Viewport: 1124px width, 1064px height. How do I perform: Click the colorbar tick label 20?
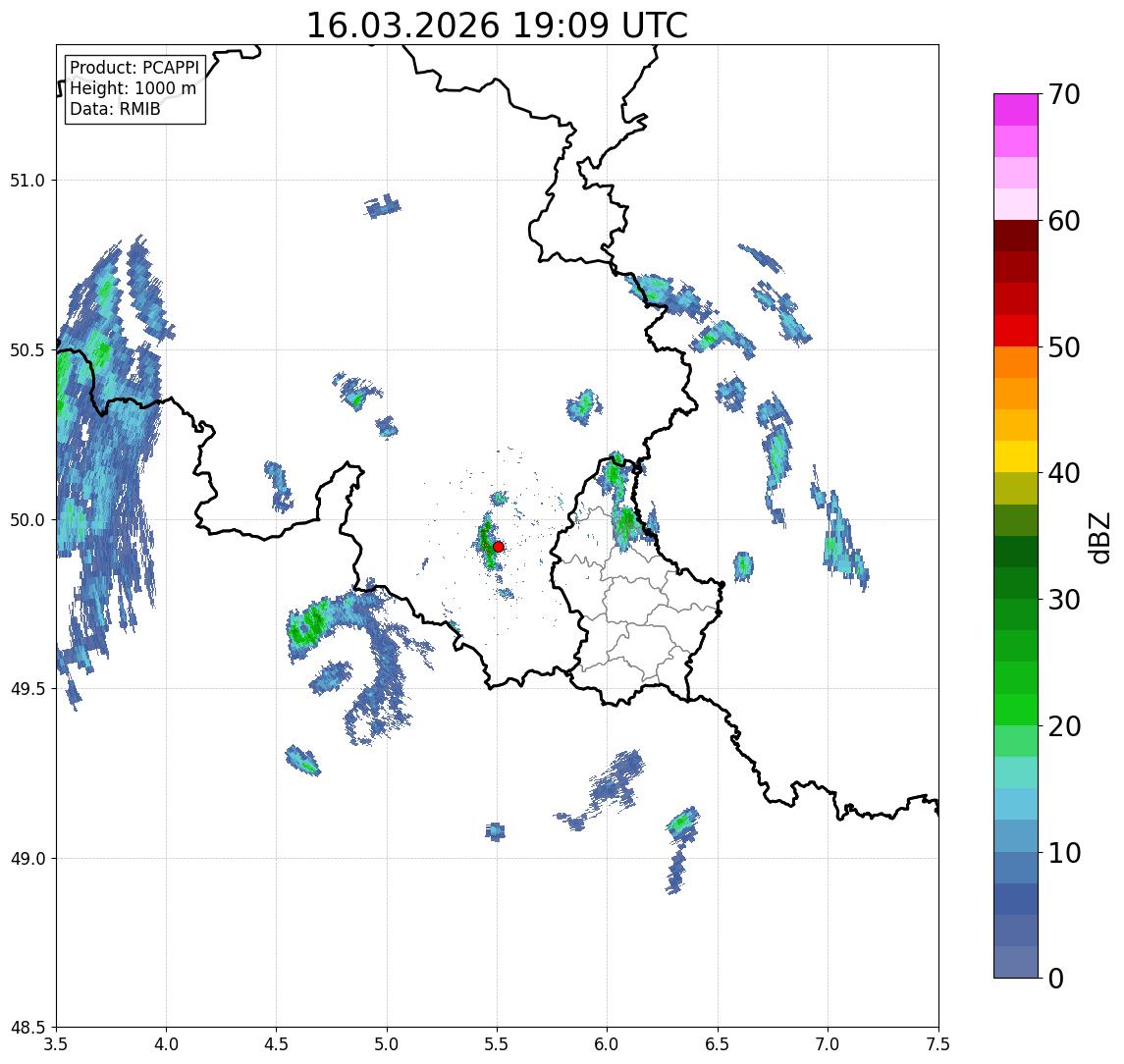point(1064,726)
